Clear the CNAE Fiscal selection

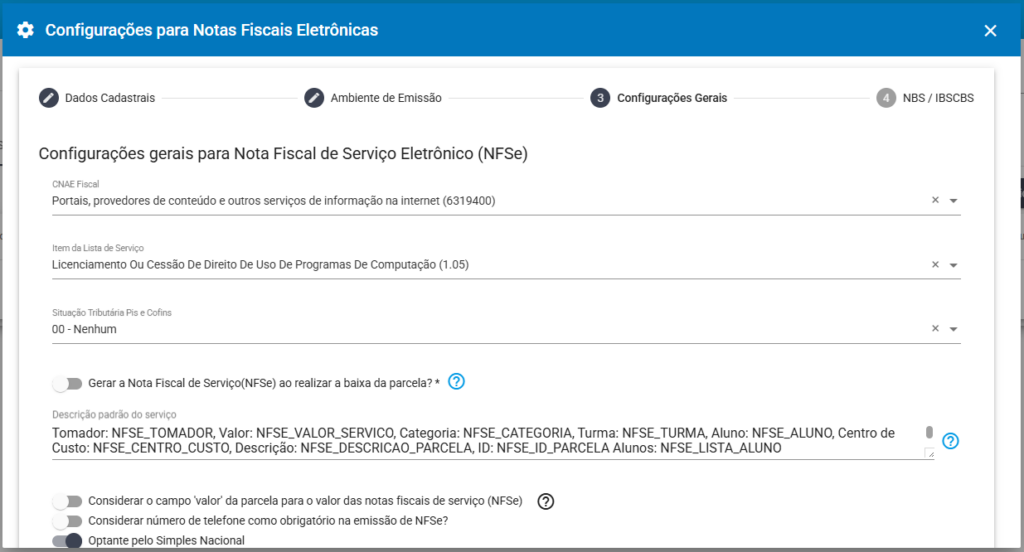coord(935,200)
